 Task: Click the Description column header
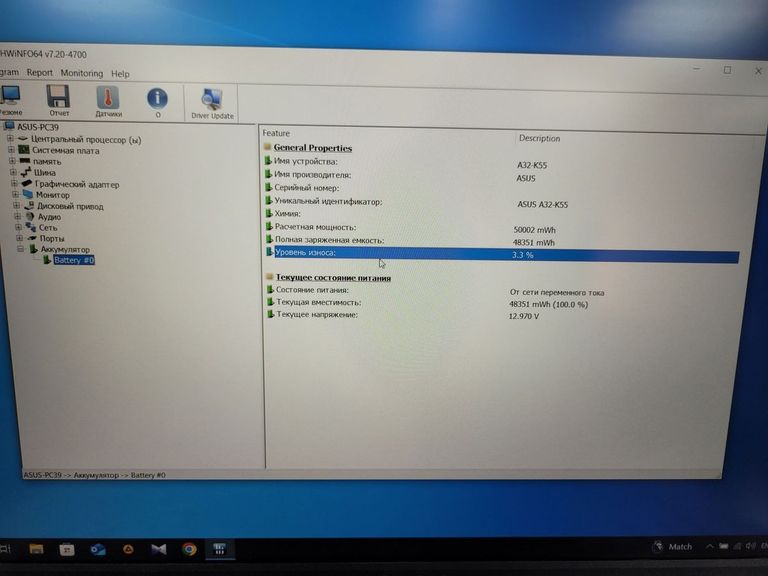pos(539,138)
